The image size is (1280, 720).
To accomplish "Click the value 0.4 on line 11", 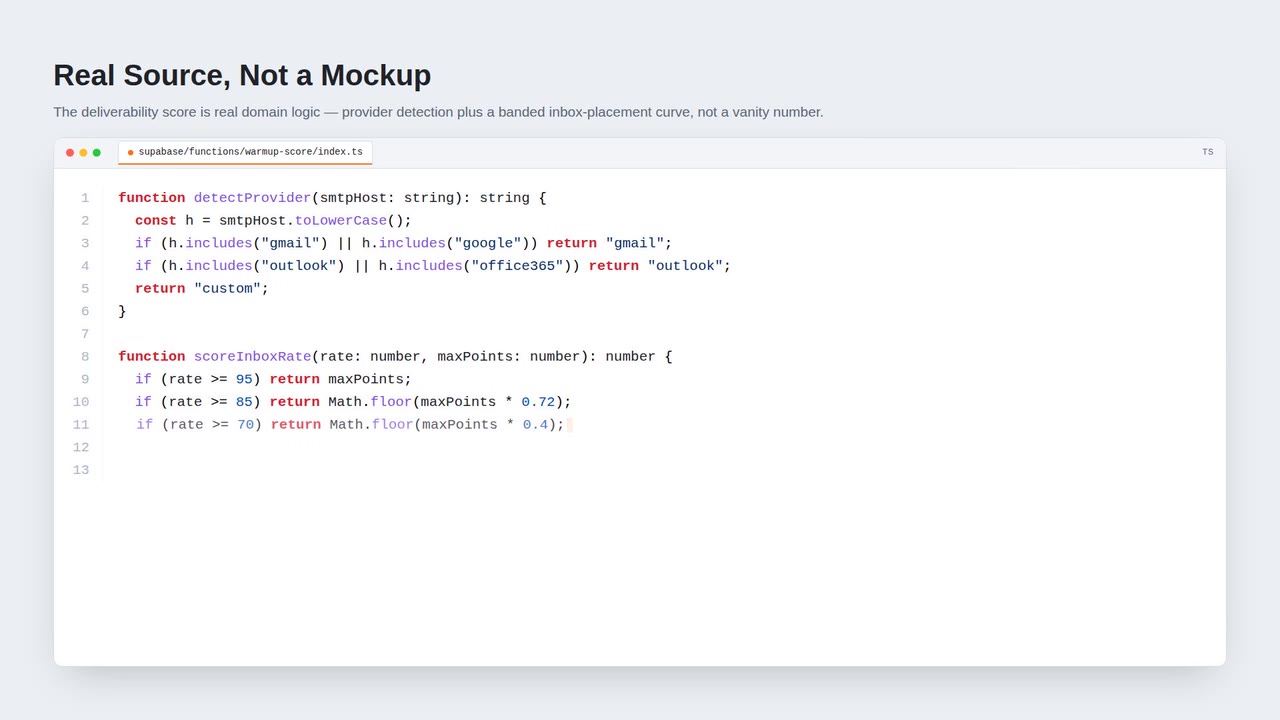I will pyautogui.click(x=535, y=425).
